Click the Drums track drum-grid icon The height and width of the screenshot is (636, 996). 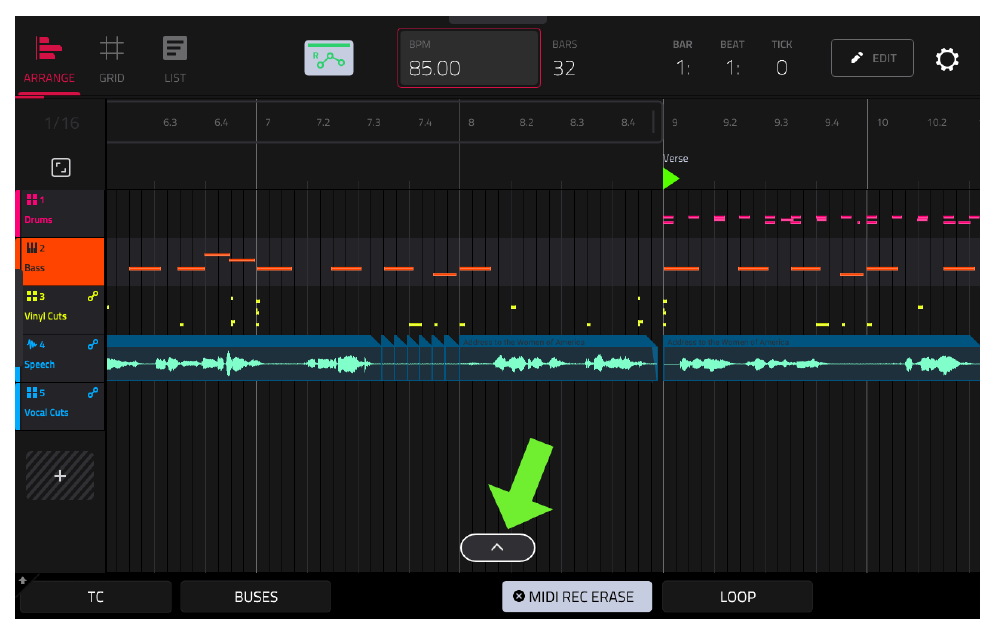(32, 200)
